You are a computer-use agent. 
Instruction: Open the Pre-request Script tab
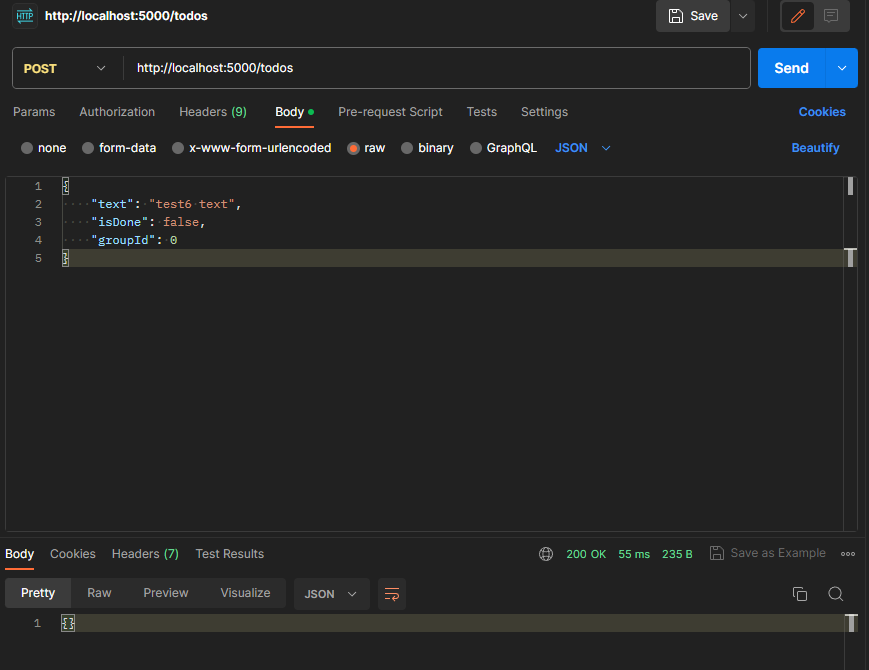390,112
